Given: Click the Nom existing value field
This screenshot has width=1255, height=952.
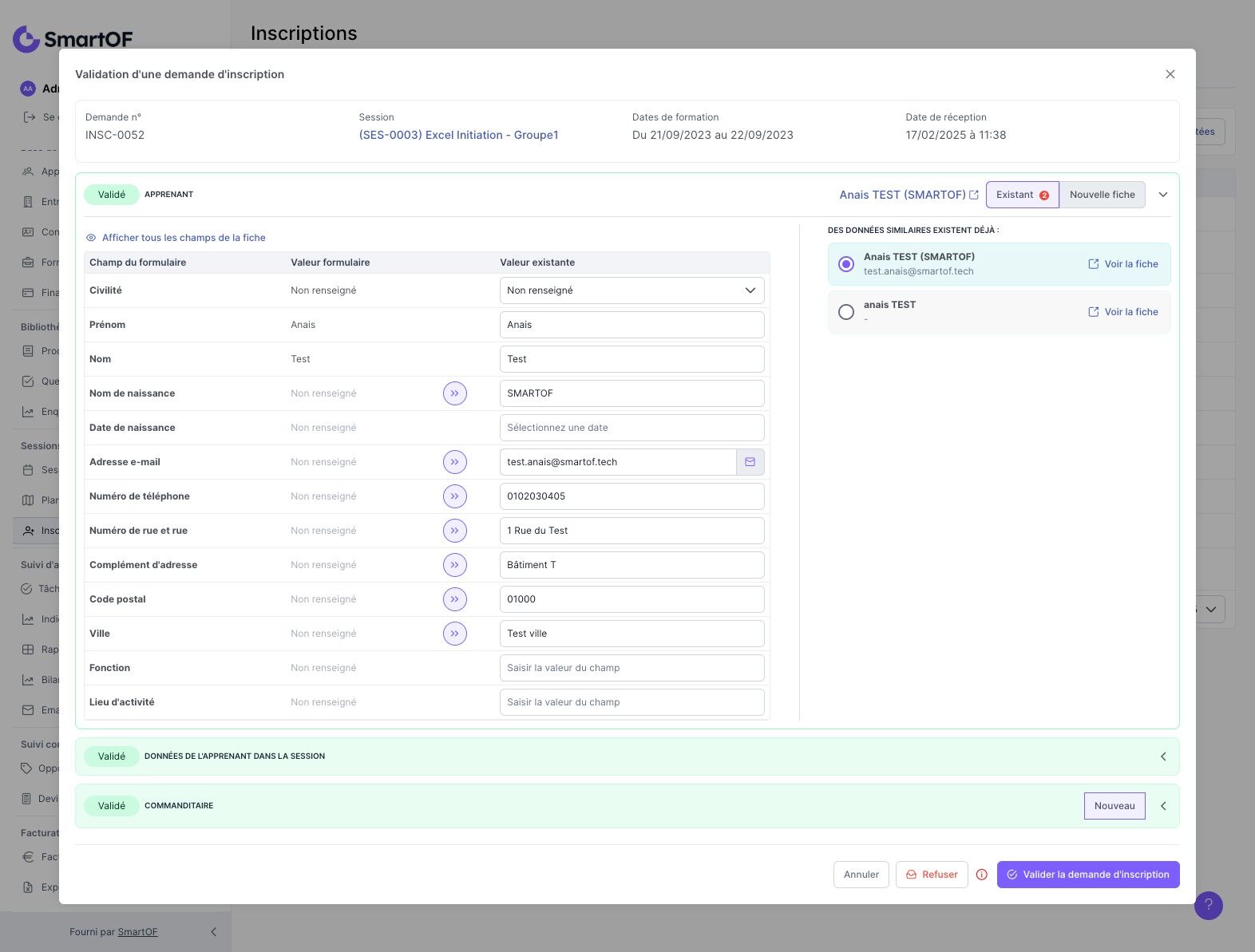Looking at the screenshot, I should [x=632, y=359].
